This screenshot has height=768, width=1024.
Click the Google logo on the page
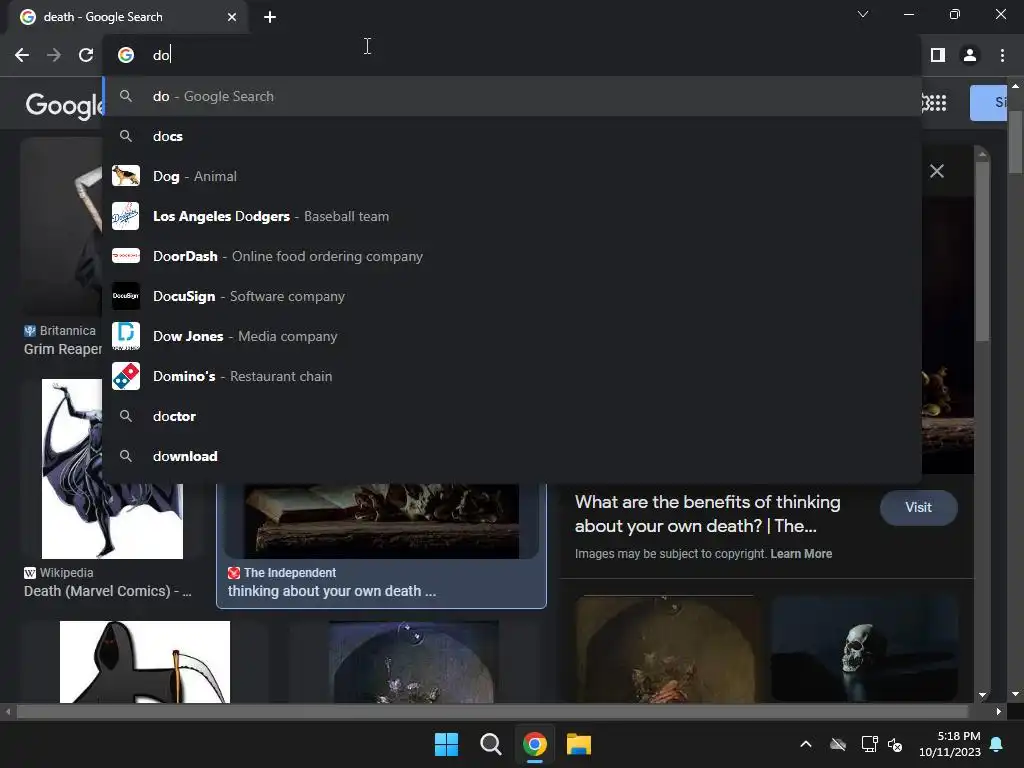coord(64,105)
